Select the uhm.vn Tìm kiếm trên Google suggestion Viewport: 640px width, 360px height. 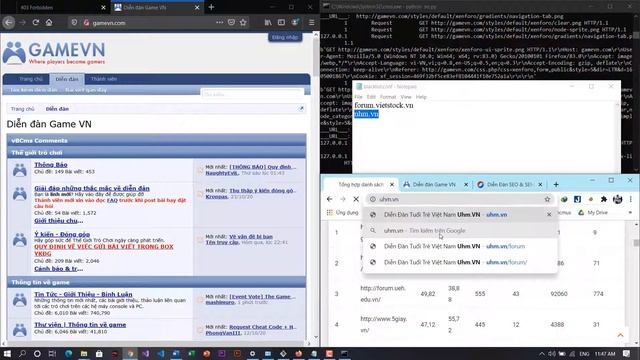pyautogui.click(x=460, y=231)
